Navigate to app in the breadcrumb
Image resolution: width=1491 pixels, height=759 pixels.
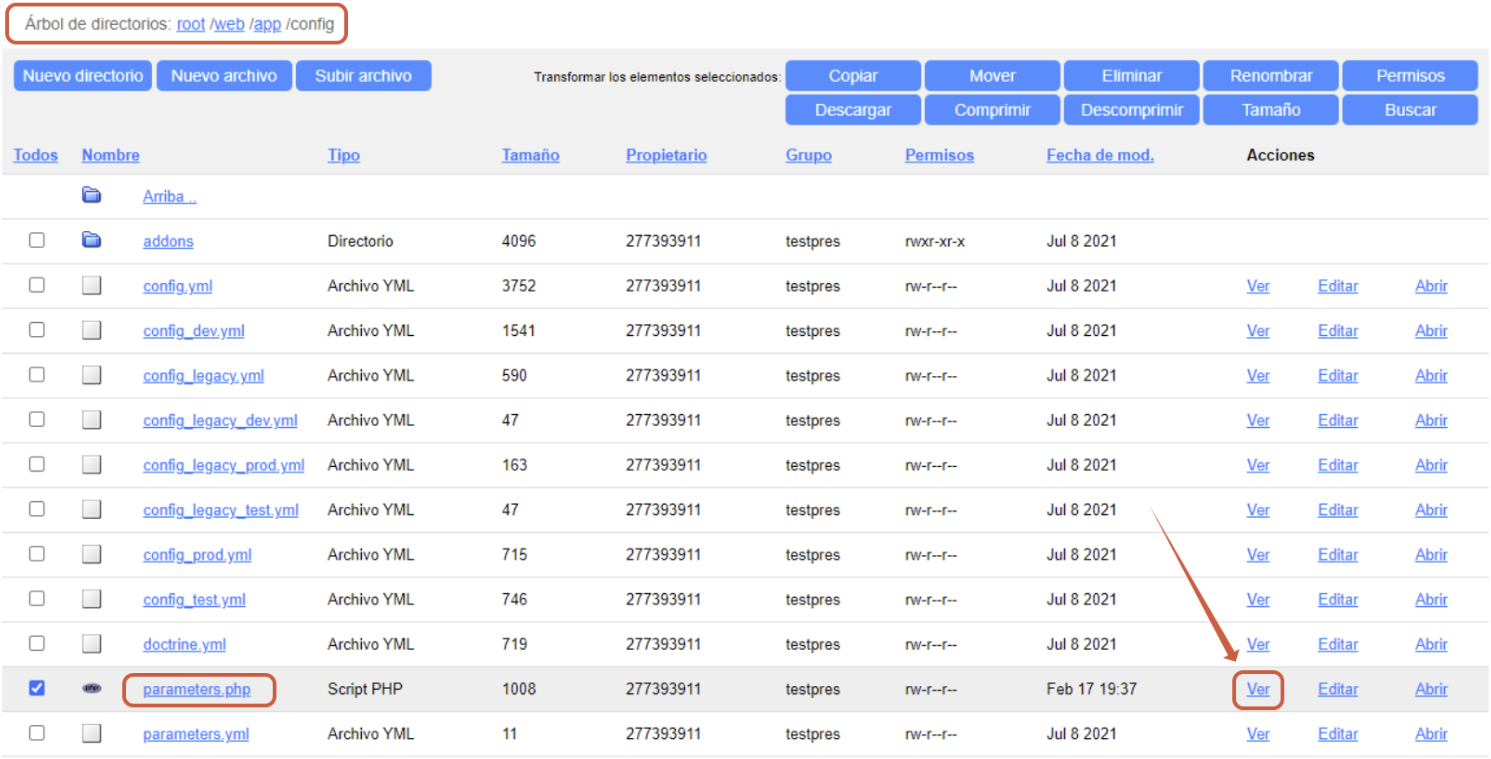(x=268, y=24)
